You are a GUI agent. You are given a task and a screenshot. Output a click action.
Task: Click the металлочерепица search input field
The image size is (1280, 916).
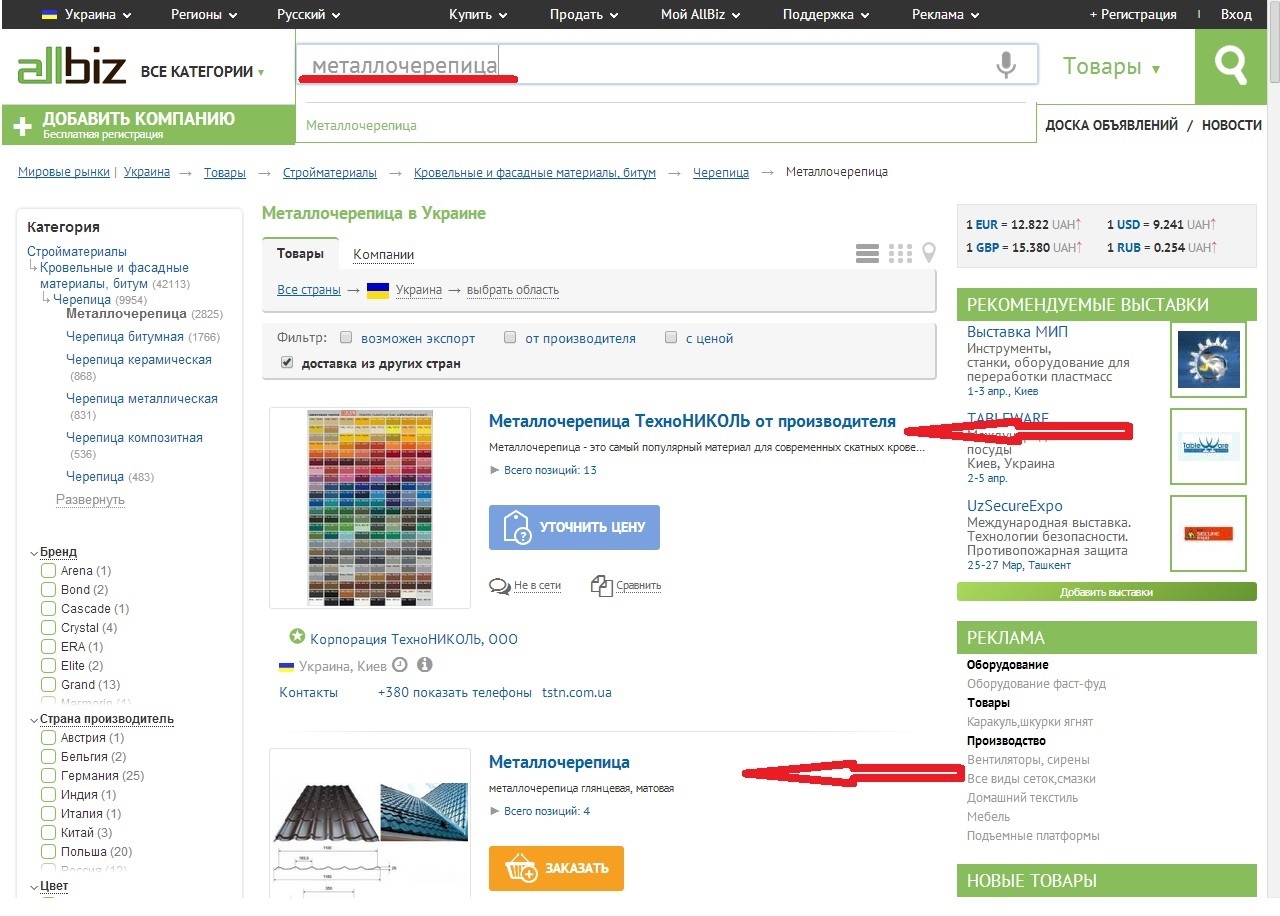667,67
